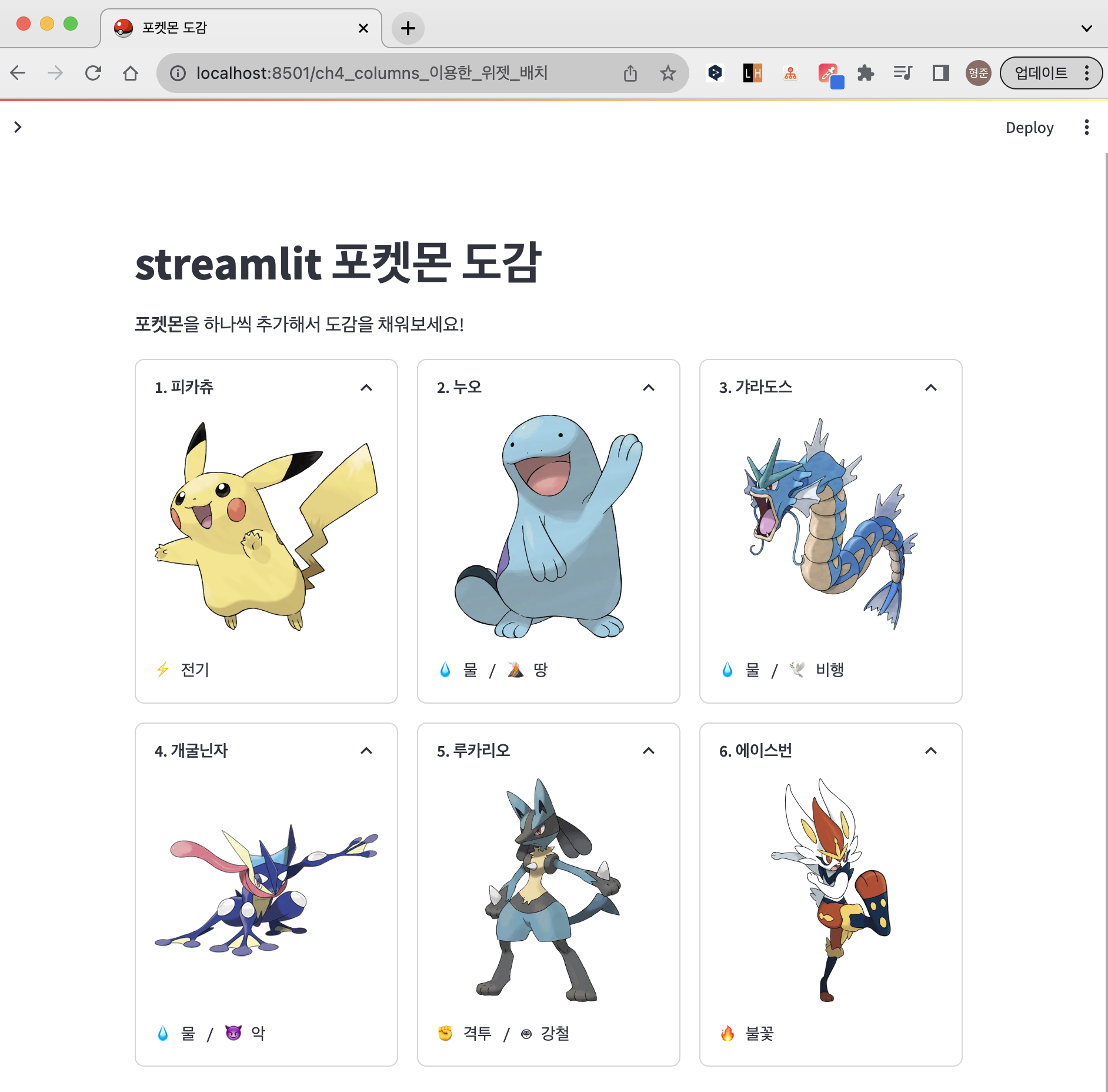Open the 형준 profile avatar

978,73
